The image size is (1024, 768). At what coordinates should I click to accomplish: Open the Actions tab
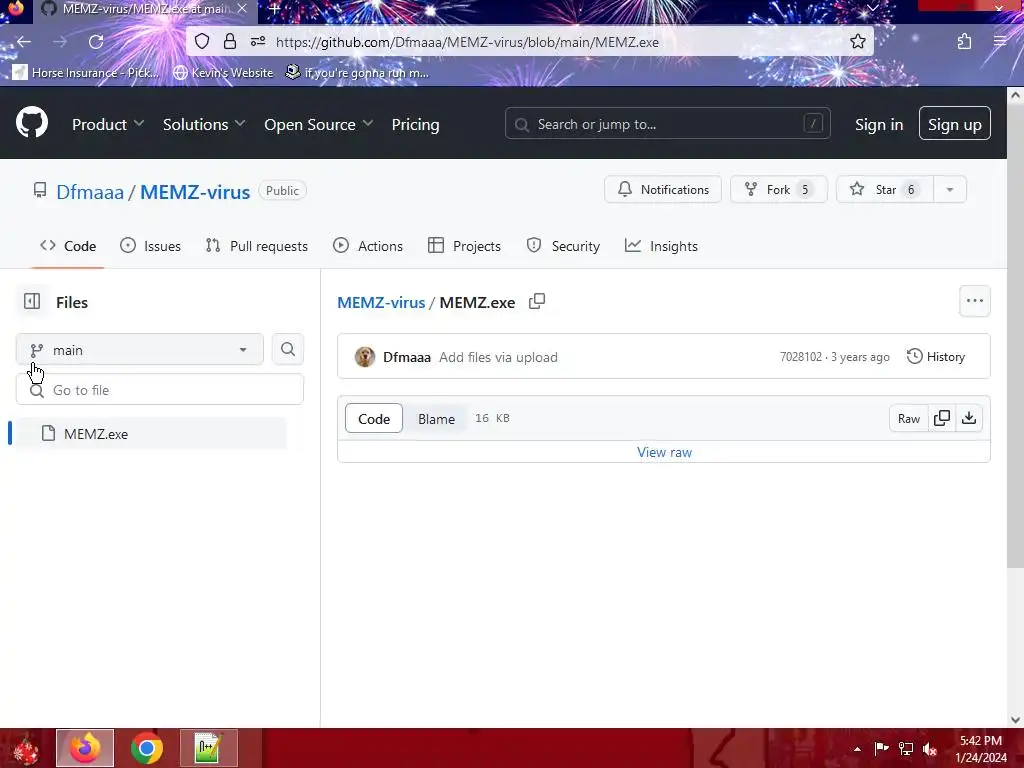(x=368, y=246)
